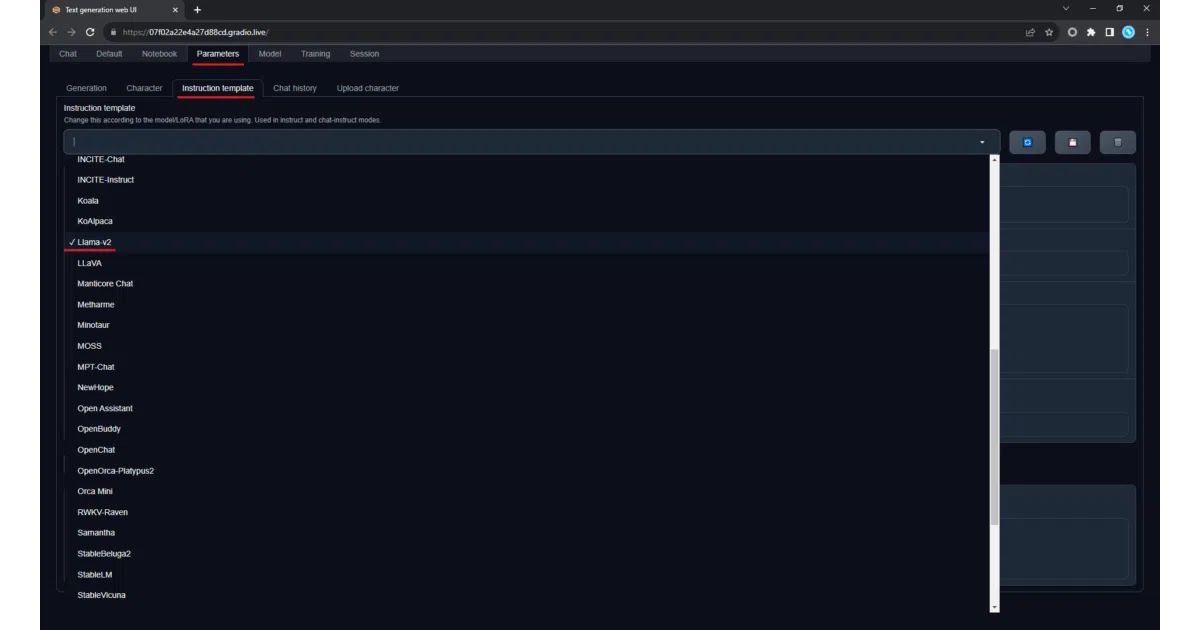Viewport: 1200px width, 630px height.
Task: Click the save template floppy icon
Action: pyautogui.click(x=1072, y=142)
